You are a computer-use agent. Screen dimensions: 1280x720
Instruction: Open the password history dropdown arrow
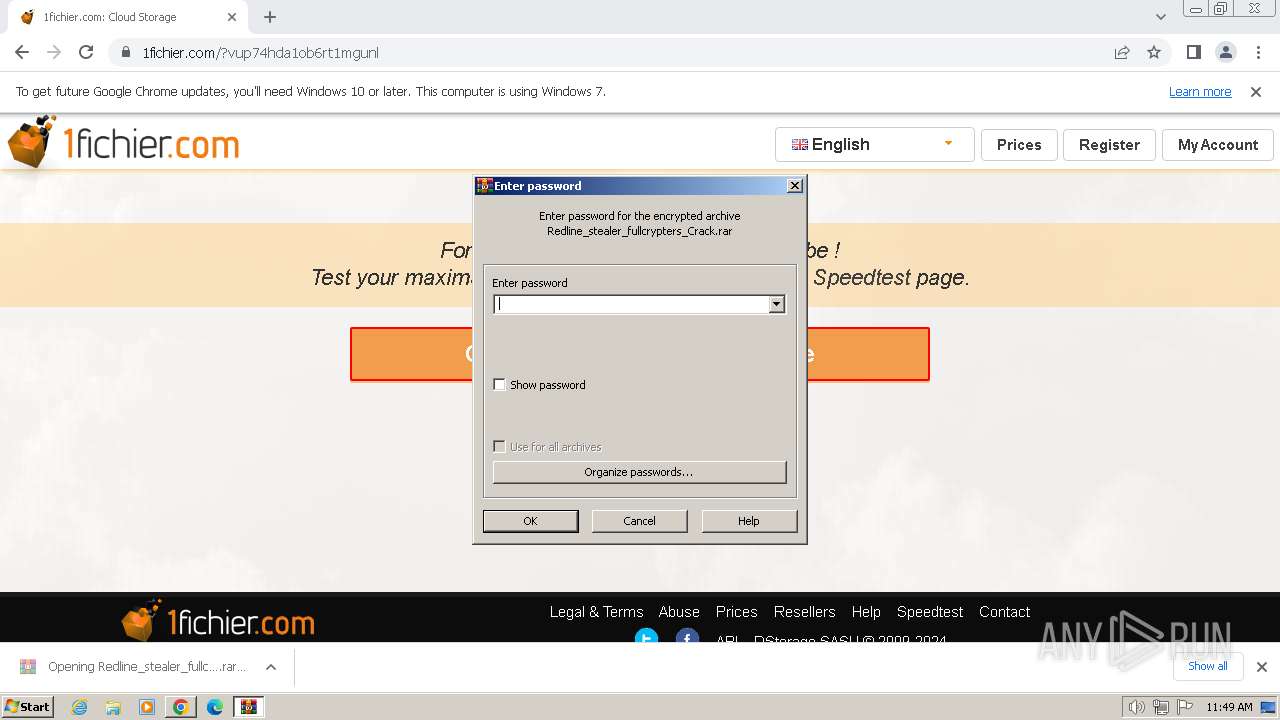[777, 305]
